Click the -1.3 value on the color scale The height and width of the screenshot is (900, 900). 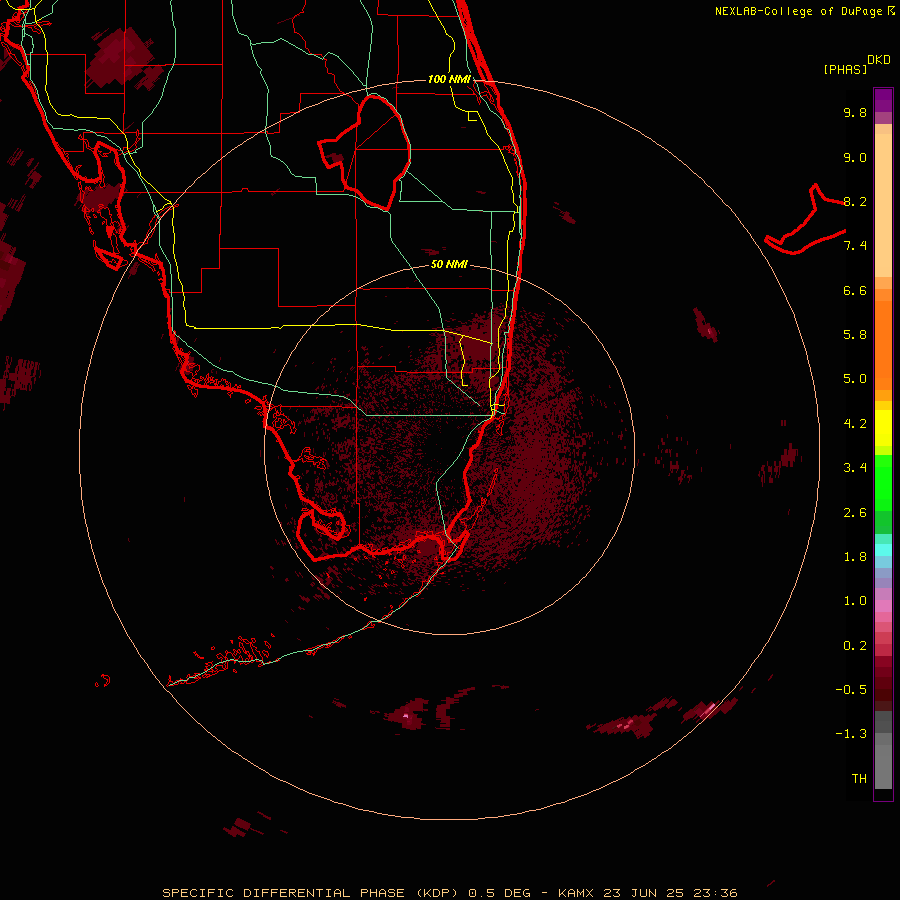point(851,734)
